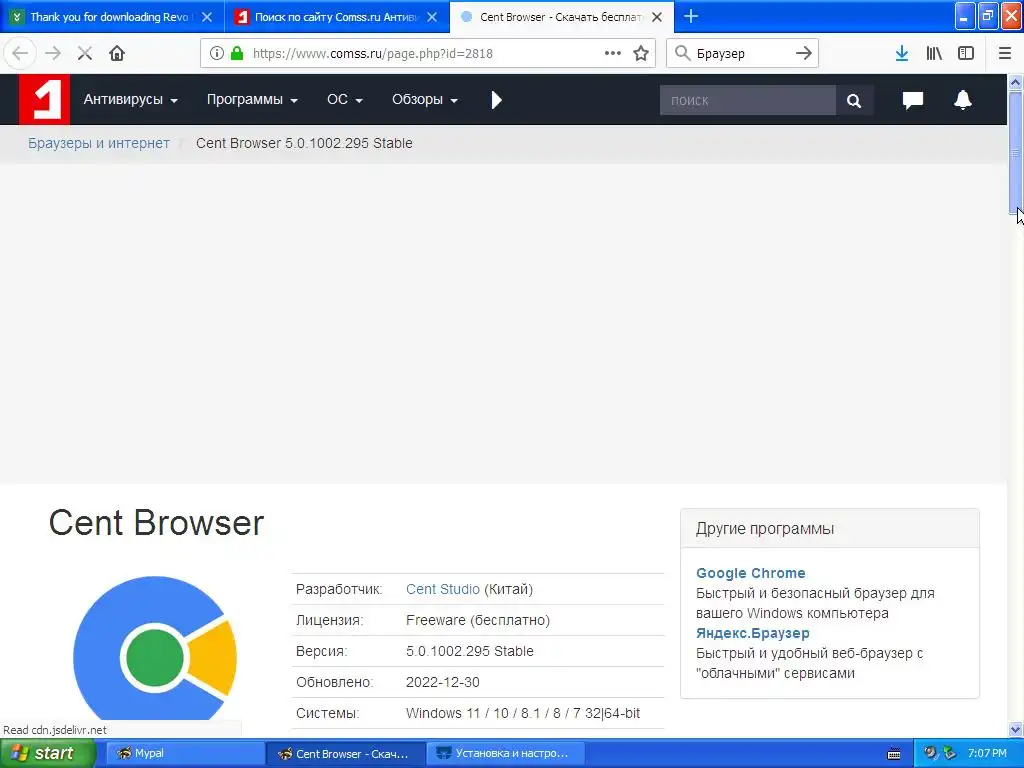1024x768 pixels.
Task: Click the version 5.0.1002.295 Stable cell
Action: coord(470,651)
